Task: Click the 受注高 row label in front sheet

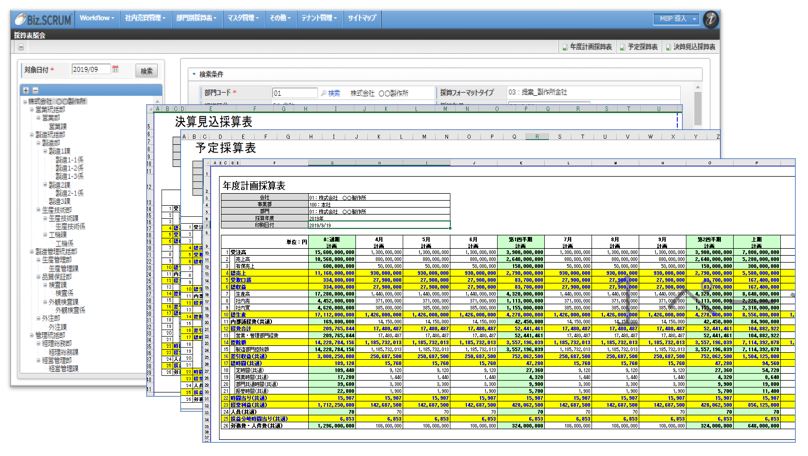Action: pyautogui.click(x=239, y=252)
